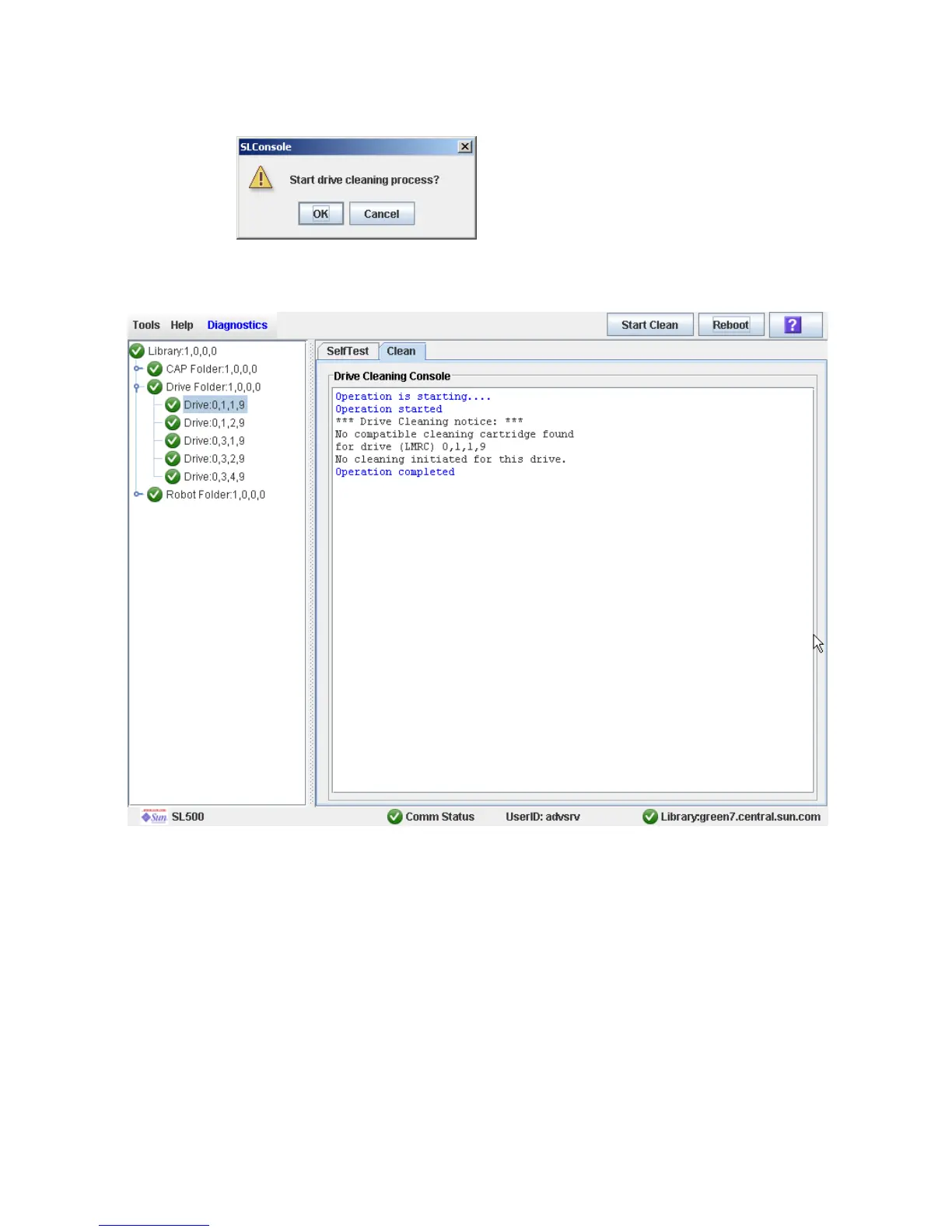Open the Tools menu
This screenshot has height=1232, width=952.
pos(145,325)
